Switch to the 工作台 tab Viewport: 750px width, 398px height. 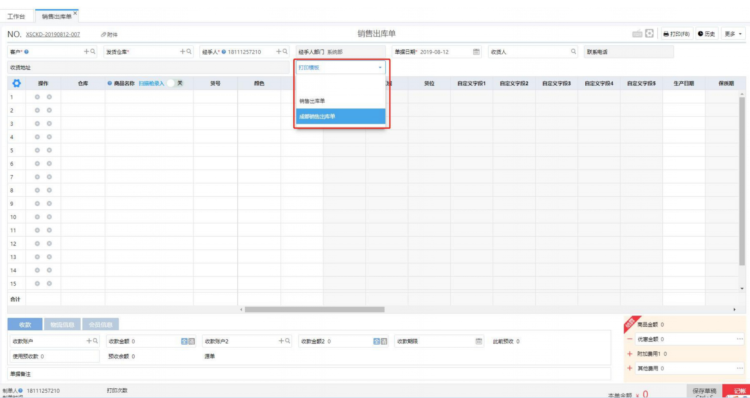[x=16, y=16]
